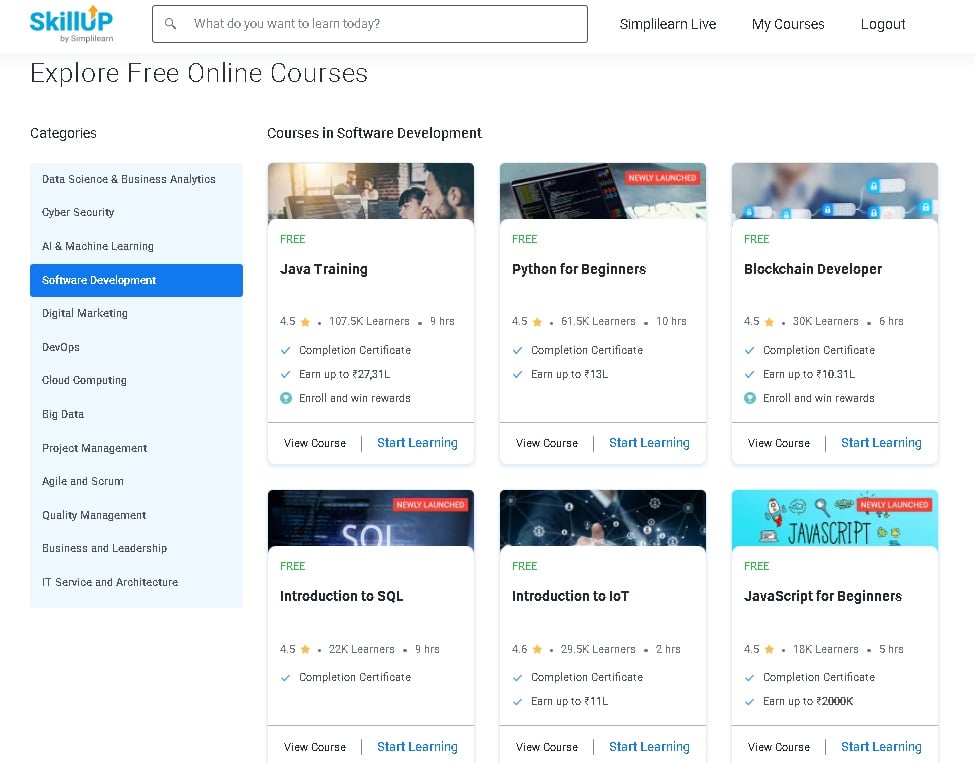
Task: Click the rewards icon on Blockchain Developer card
Action: coord(749,398)
